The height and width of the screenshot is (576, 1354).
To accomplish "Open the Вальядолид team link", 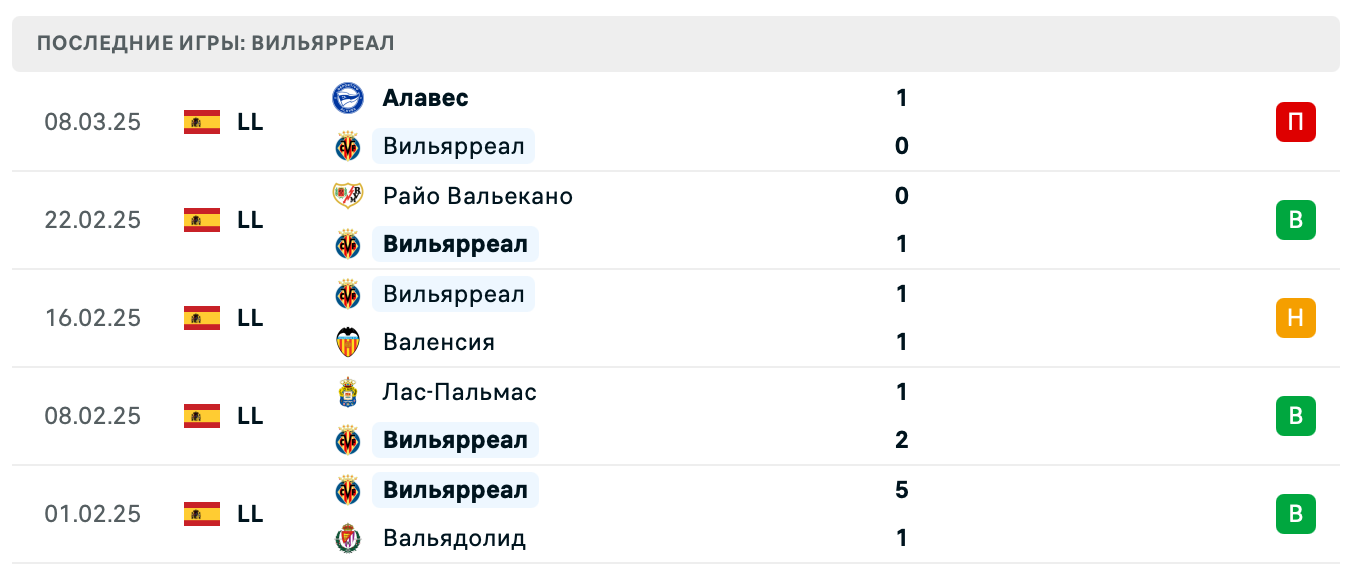I will pos(454,538).
